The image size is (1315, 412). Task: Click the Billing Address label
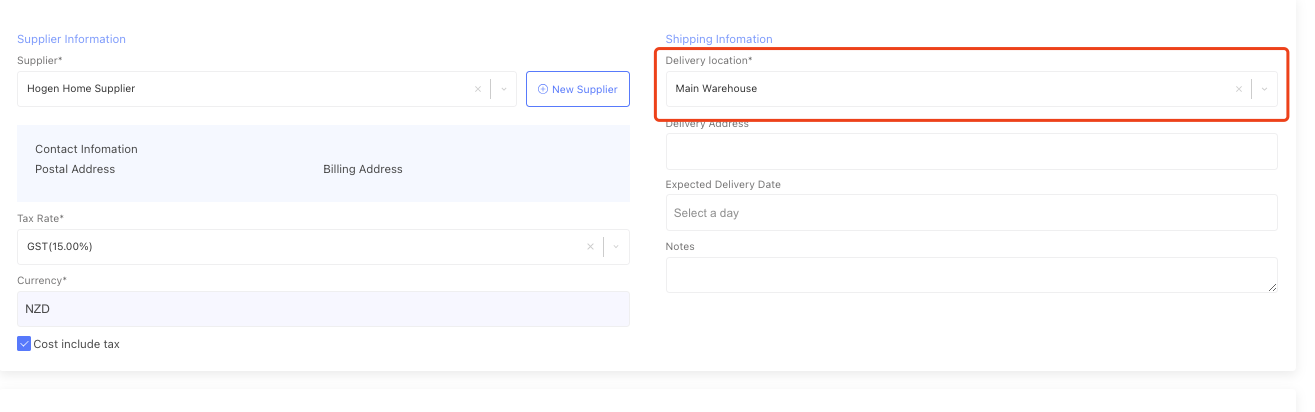click(362, 169)
